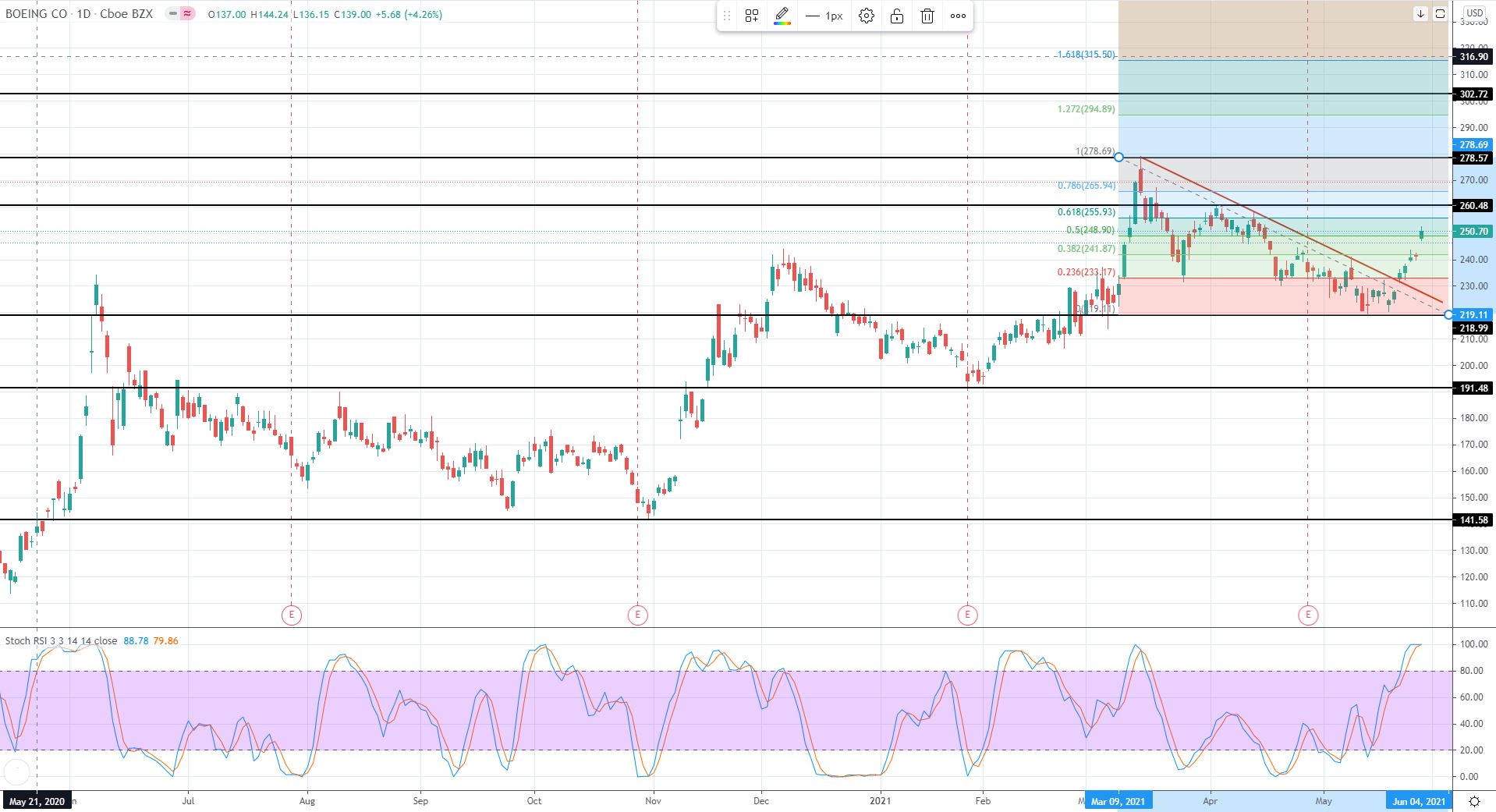Viewport: 1496px width, 812px height.
Task: Click earnings marker E near late January
Action: 967,615
